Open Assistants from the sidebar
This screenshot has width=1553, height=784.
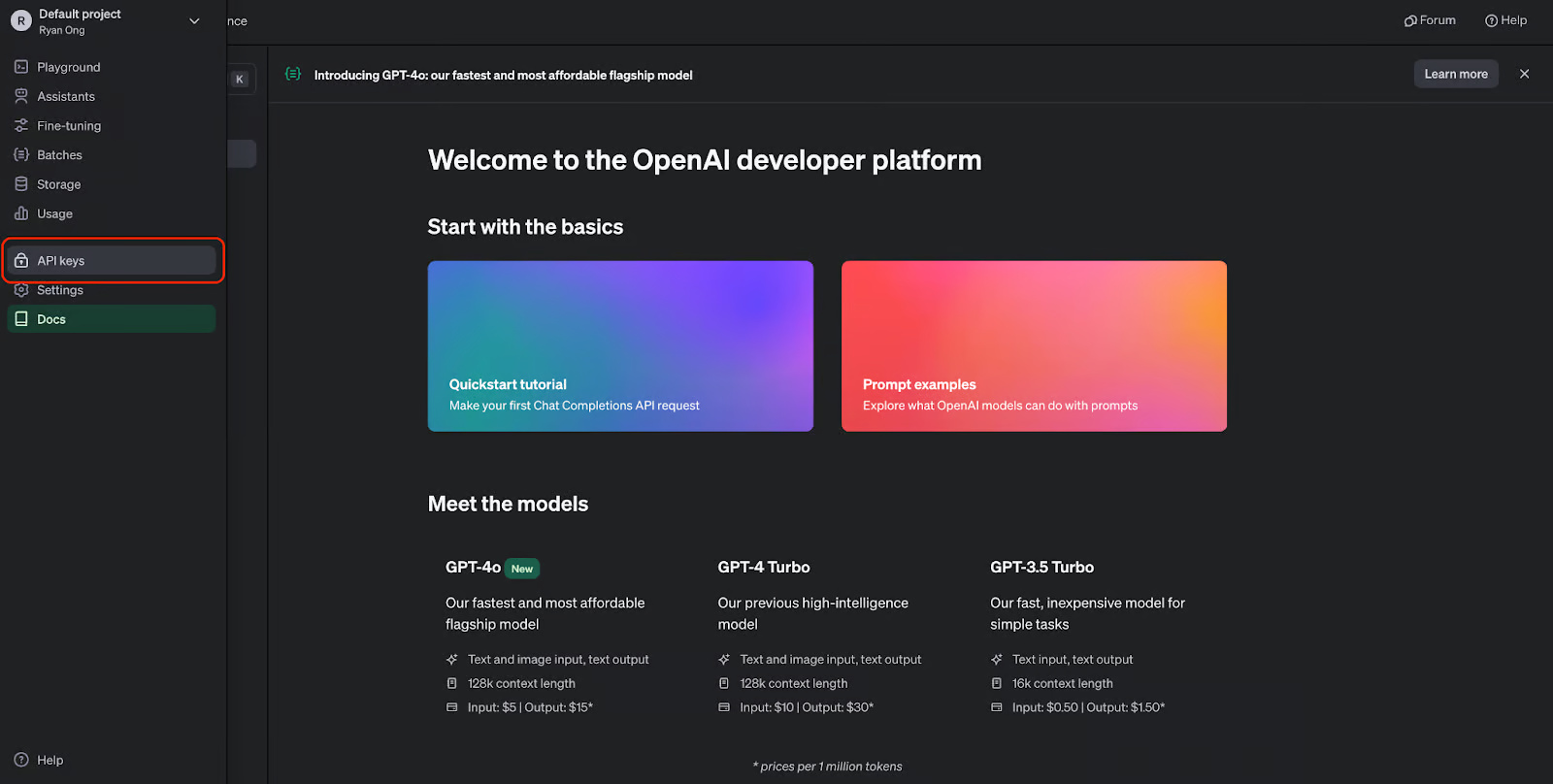click(x=112, y=96)
